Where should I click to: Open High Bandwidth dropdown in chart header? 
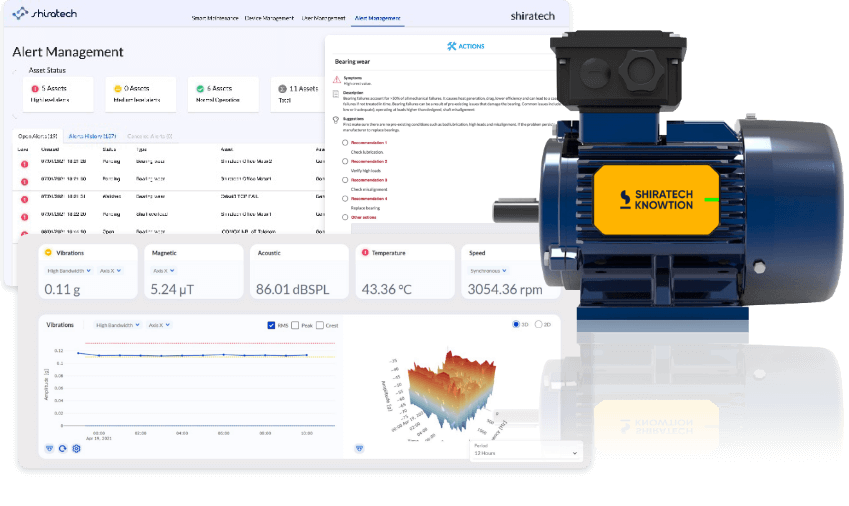click(x=117, y=325)
